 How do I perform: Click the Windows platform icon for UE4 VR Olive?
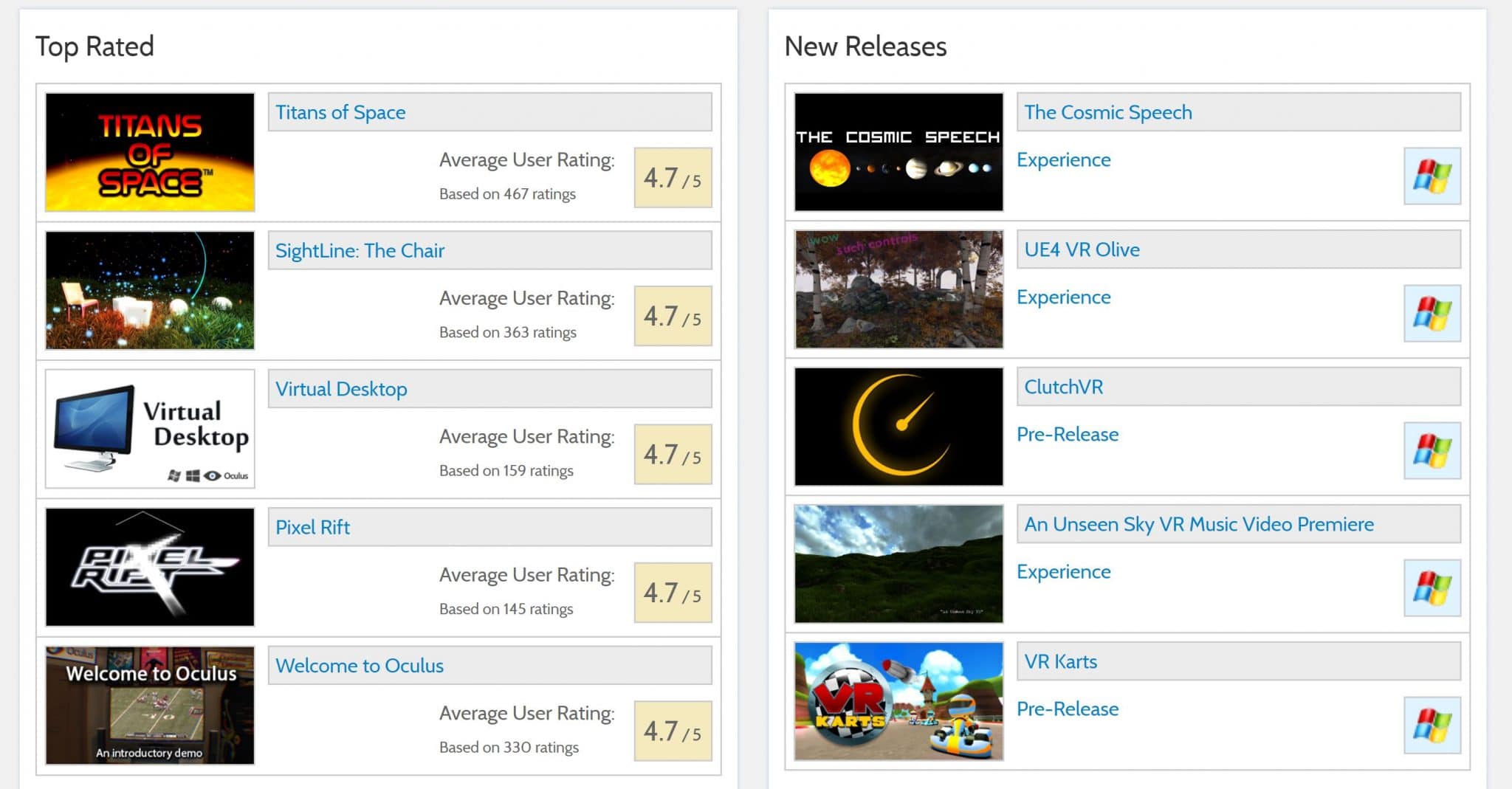[x=1432, y=314]
